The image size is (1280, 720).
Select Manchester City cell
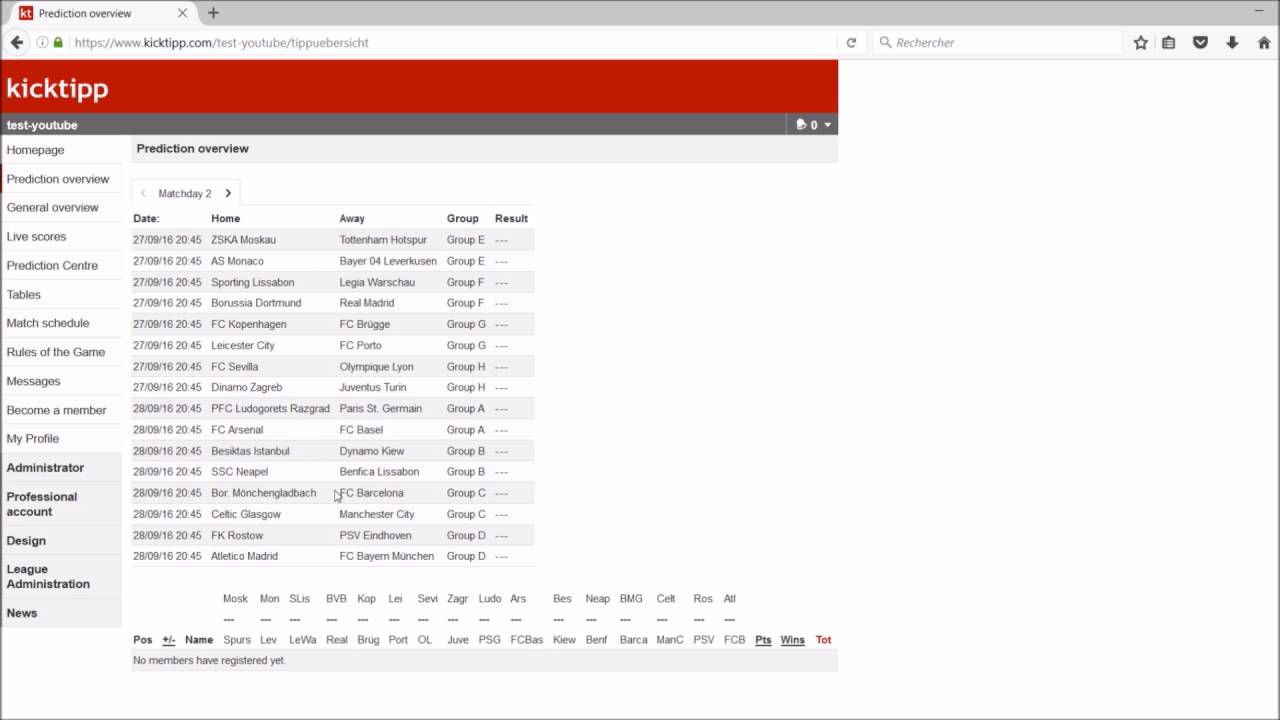coord(377,514)
